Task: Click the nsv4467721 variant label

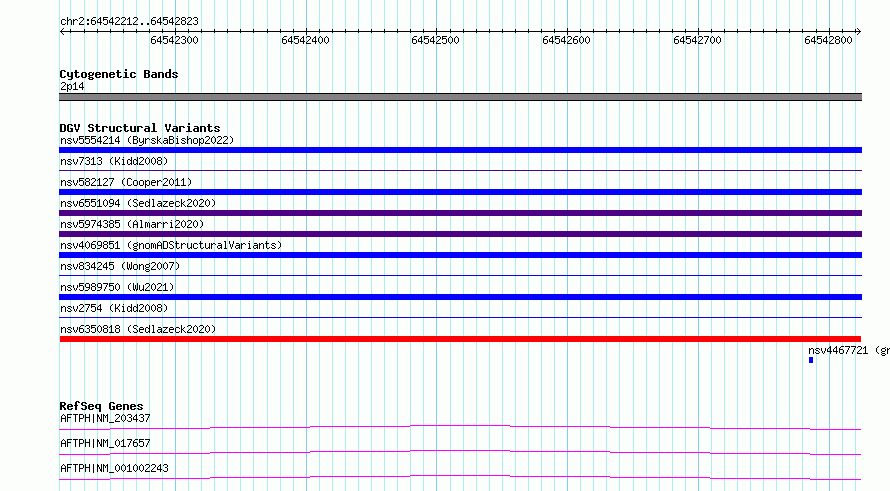Action: pyautogui.click(x=849, y=350)
